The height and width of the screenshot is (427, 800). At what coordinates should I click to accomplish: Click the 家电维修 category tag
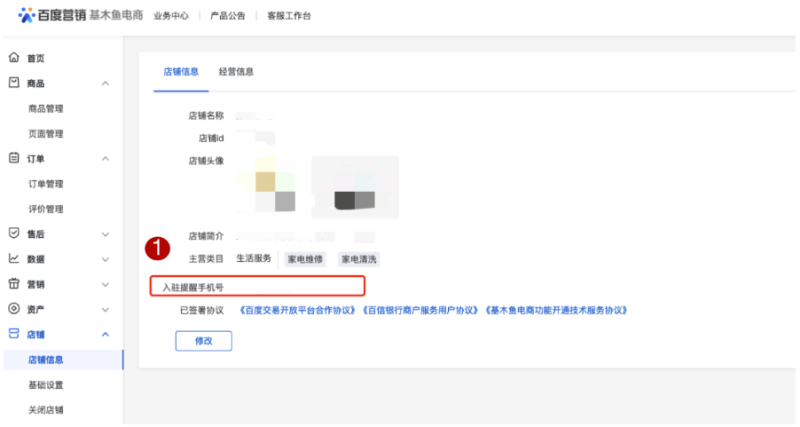click(x=305, y=259)
